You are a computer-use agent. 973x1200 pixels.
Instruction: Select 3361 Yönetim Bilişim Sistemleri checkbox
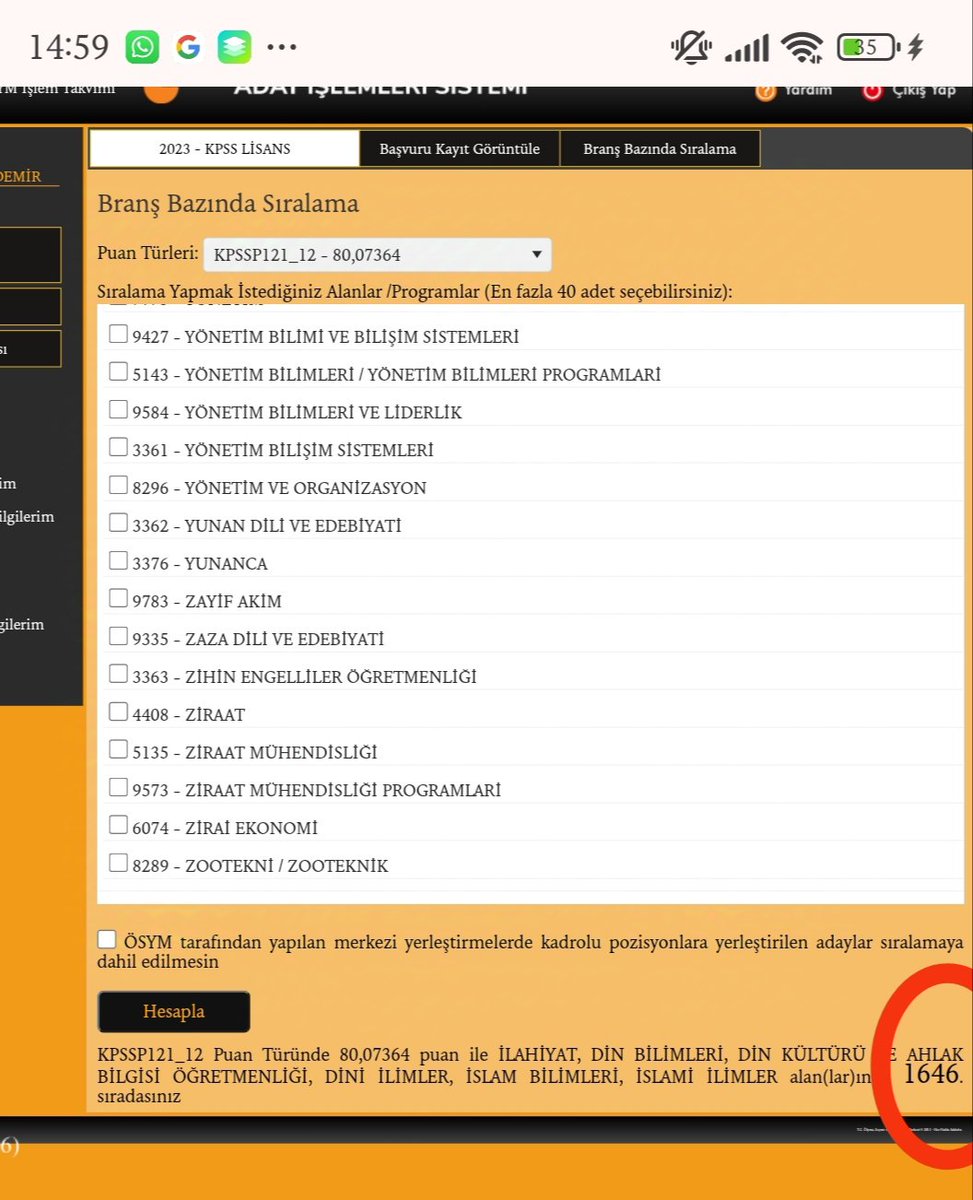click(118, 448)
